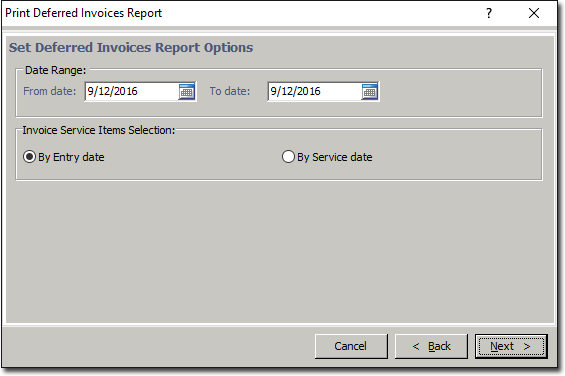Click the From date label text
Viewport: 565px width, 376px height.
(50, 91)
